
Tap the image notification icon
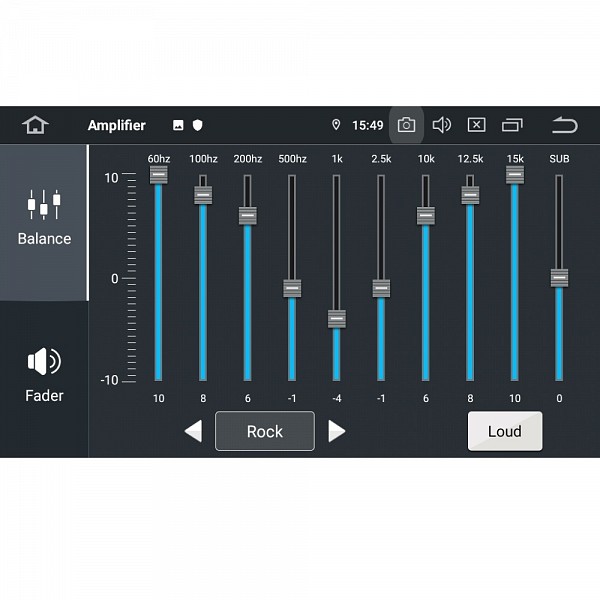[x=178, y=125]
